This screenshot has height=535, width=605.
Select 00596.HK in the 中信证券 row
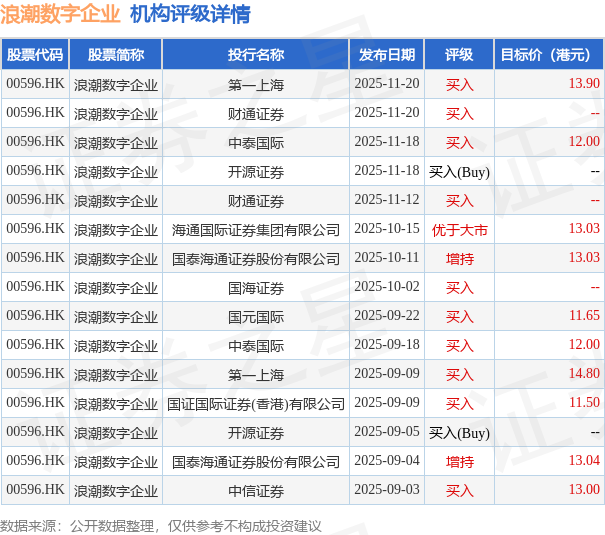click(x=35, y=489)
